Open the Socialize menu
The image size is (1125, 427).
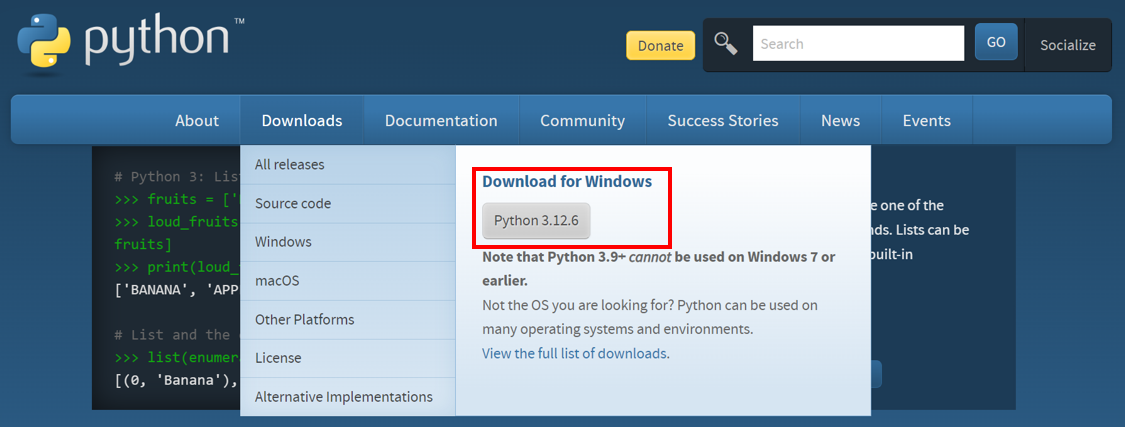[x=1067, y=45]
